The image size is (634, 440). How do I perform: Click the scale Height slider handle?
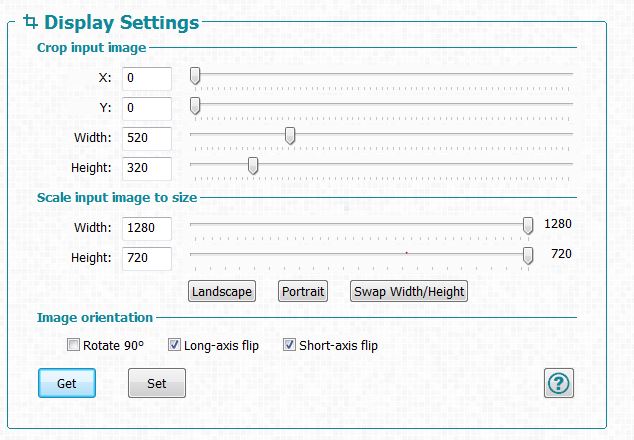(528, 256)
